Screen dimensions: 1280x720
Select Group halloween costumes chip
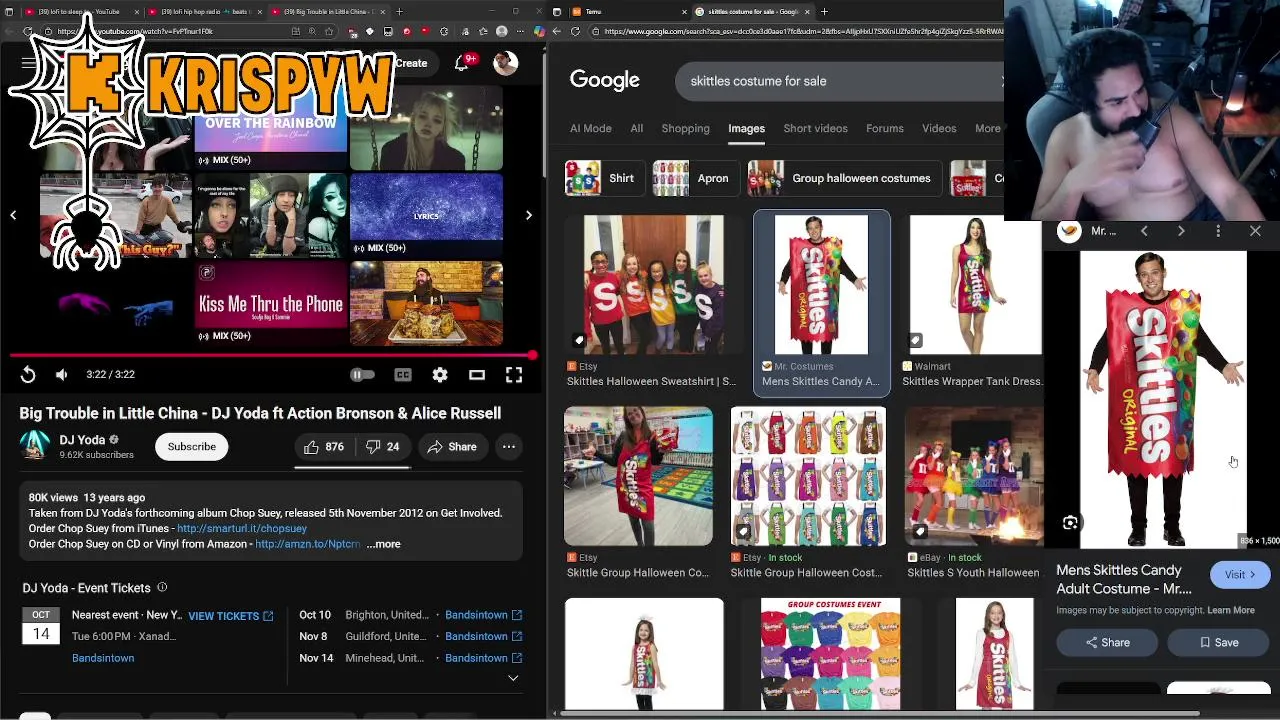(x=845, y=178)
